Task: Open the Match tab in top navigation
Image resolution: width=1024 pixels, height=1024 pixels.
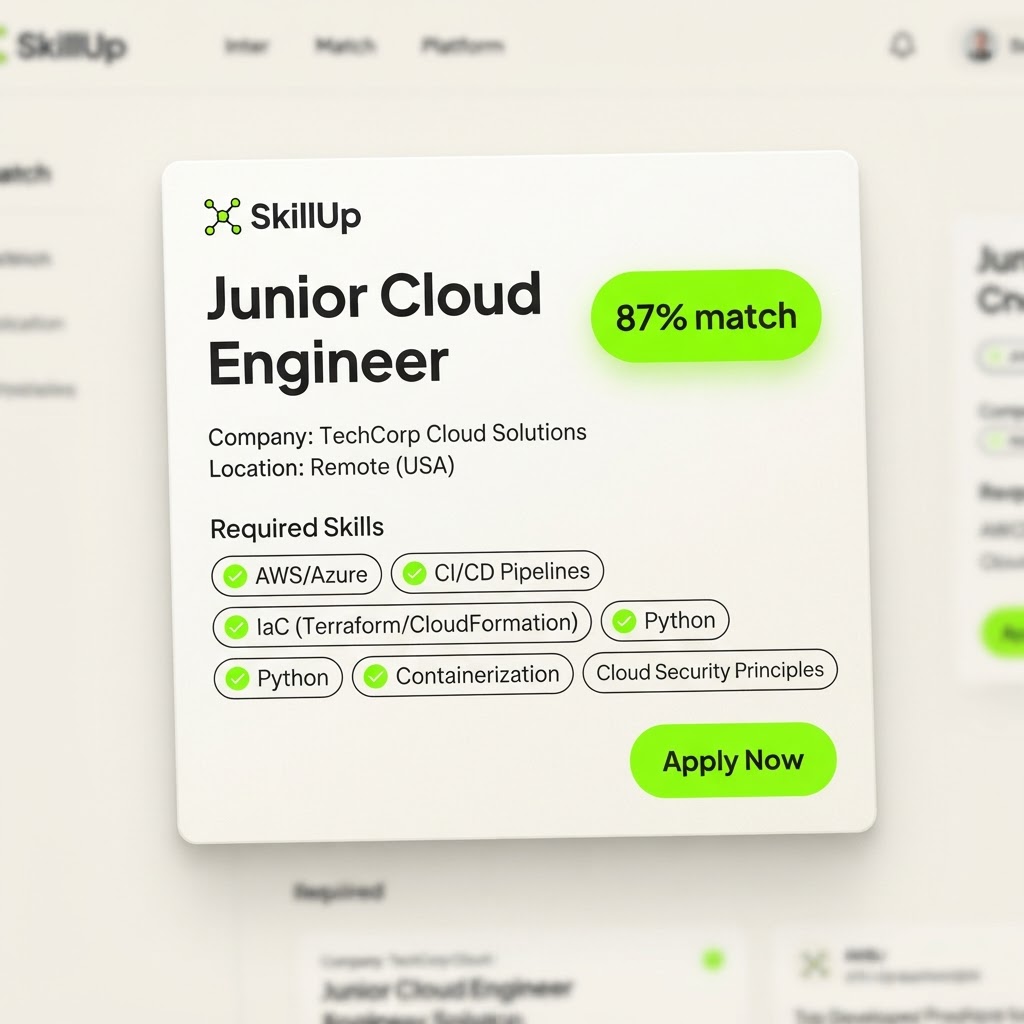Action: (345, 46)
